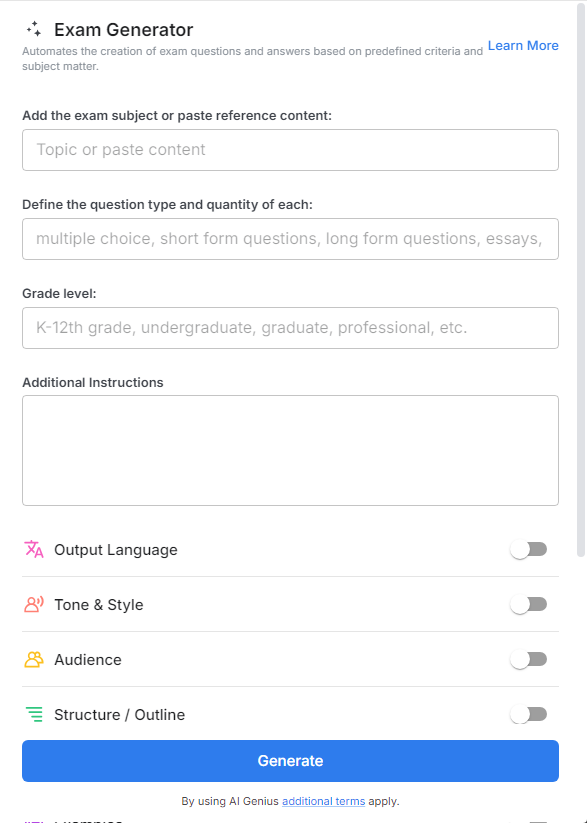Open the additional terms link

(x=323, y=800)
